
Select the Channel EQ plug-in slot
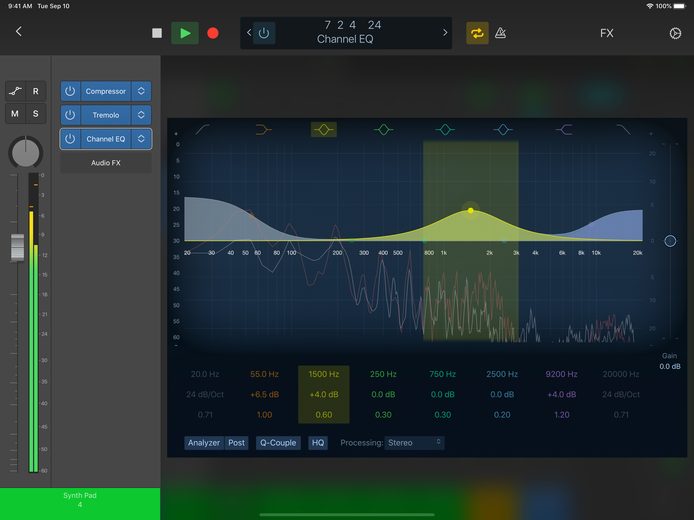106,139
